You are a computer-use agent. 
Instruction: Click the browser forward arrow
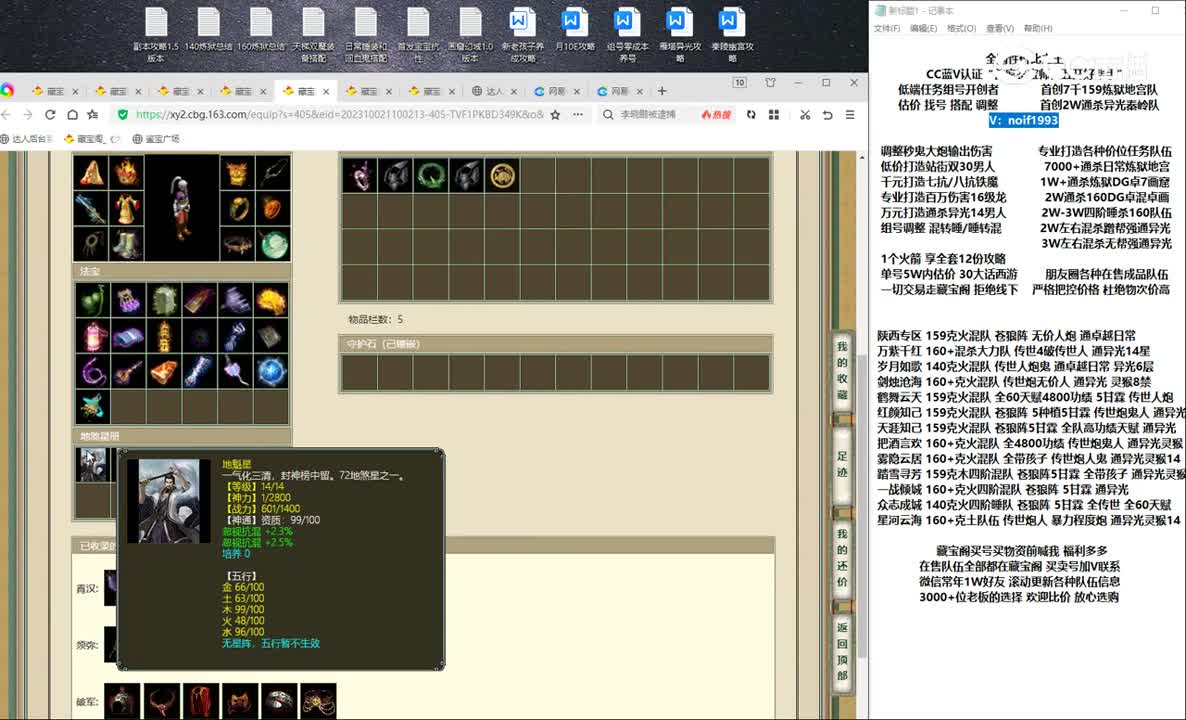pyautogui.click(x=28, y=114)
